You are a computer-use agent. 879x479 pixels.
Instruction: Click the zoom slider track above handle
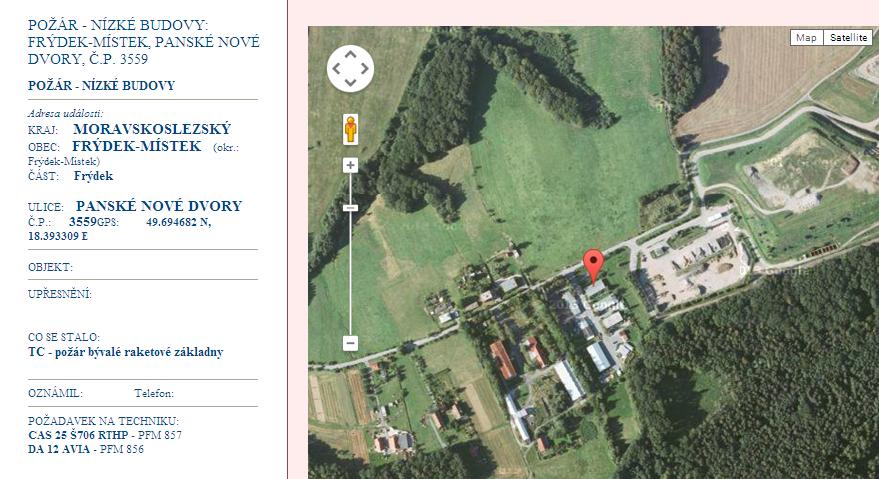coord(350,188)
